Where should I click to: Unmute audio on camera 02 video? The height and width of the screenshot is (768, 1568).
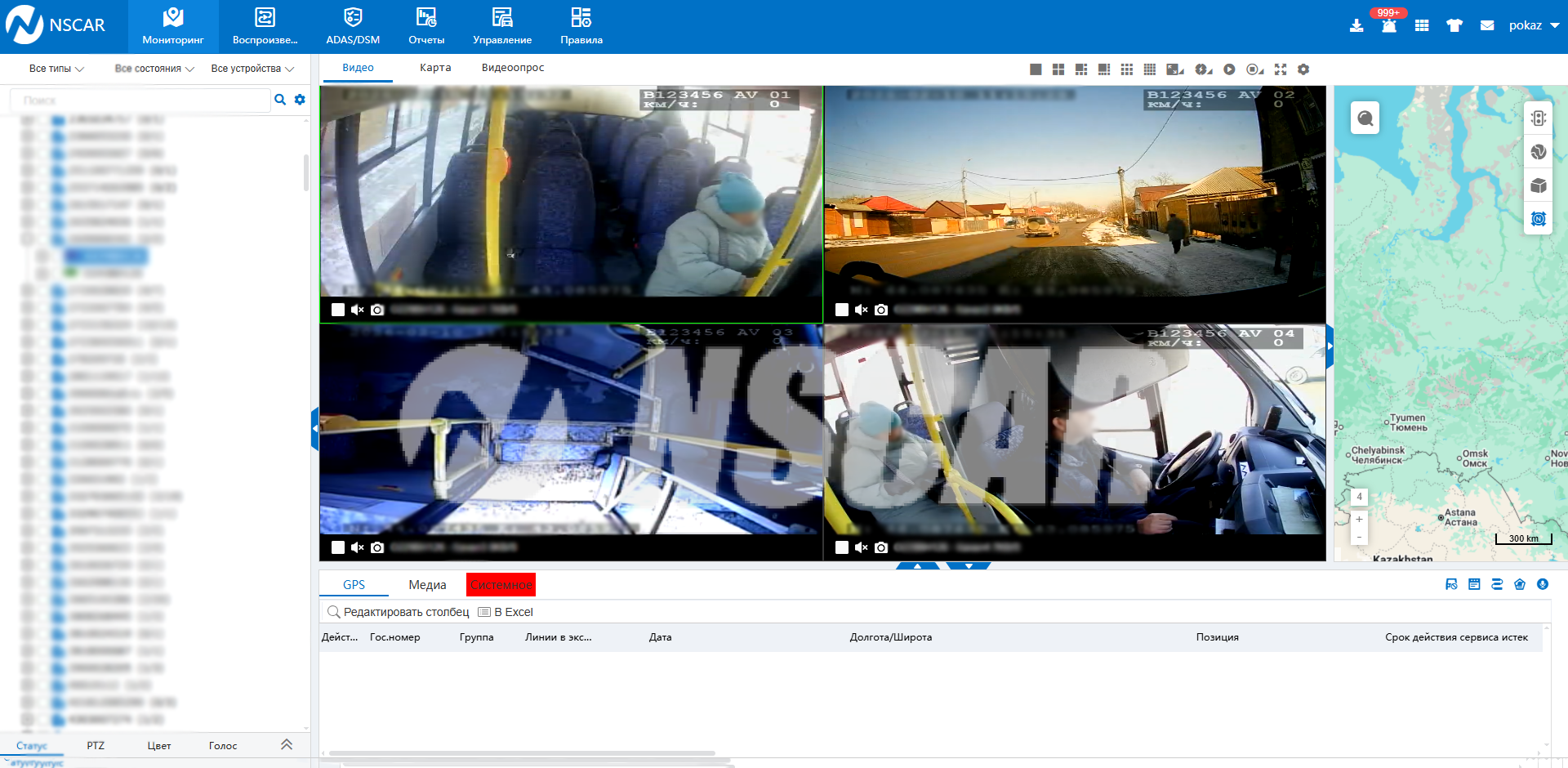(861, 310)
